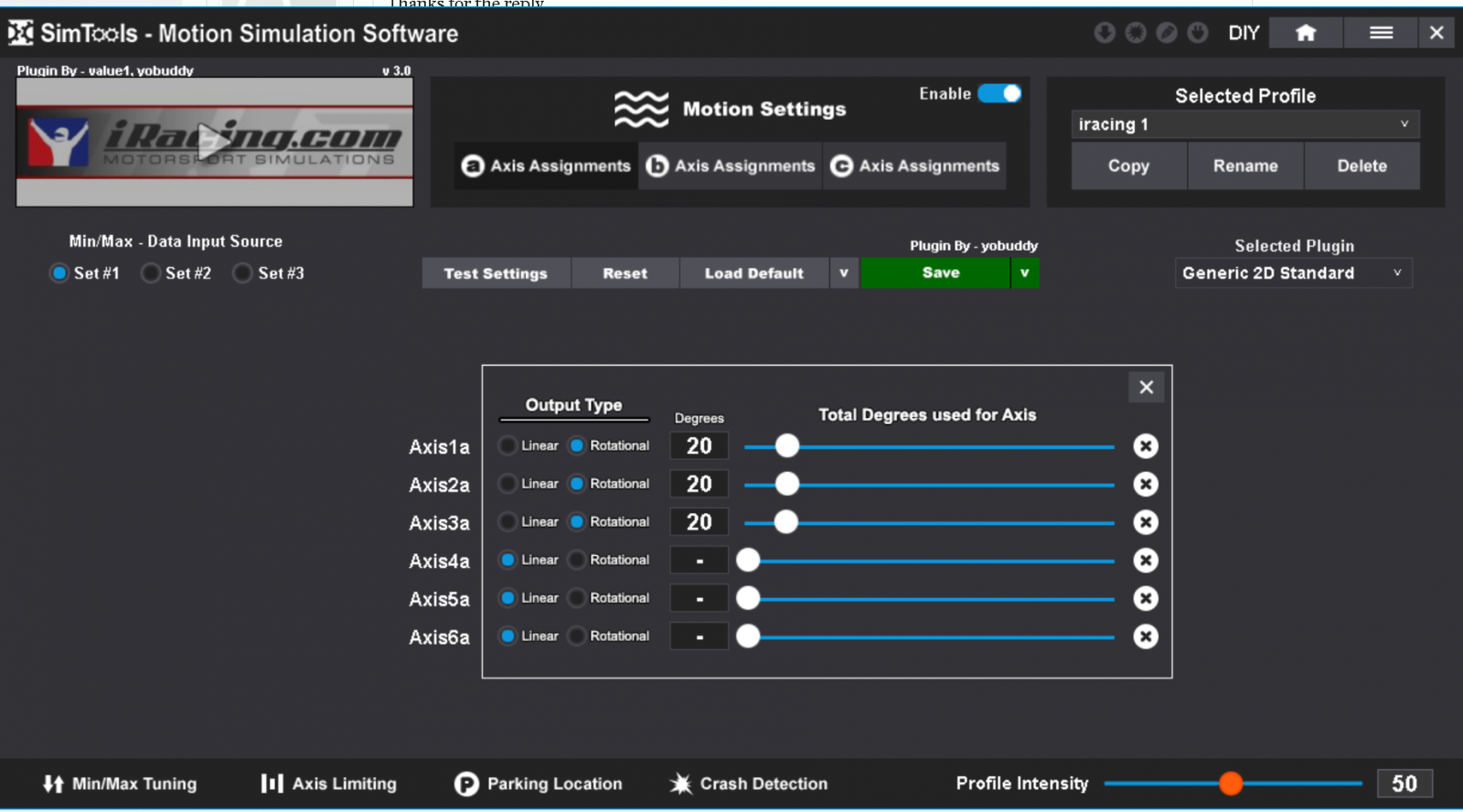Open the Load Default dropdown arrow
1463x812 pixels.
click(x=844, y=272)
